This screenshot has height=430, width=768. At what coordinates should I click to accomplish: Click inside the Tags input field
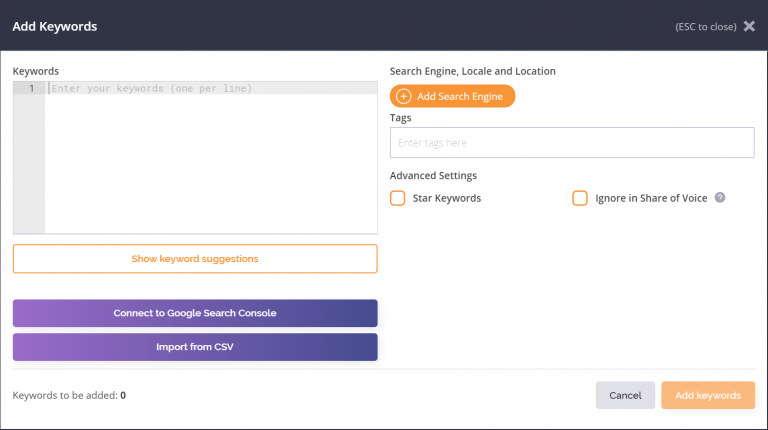tap(572, 143)
